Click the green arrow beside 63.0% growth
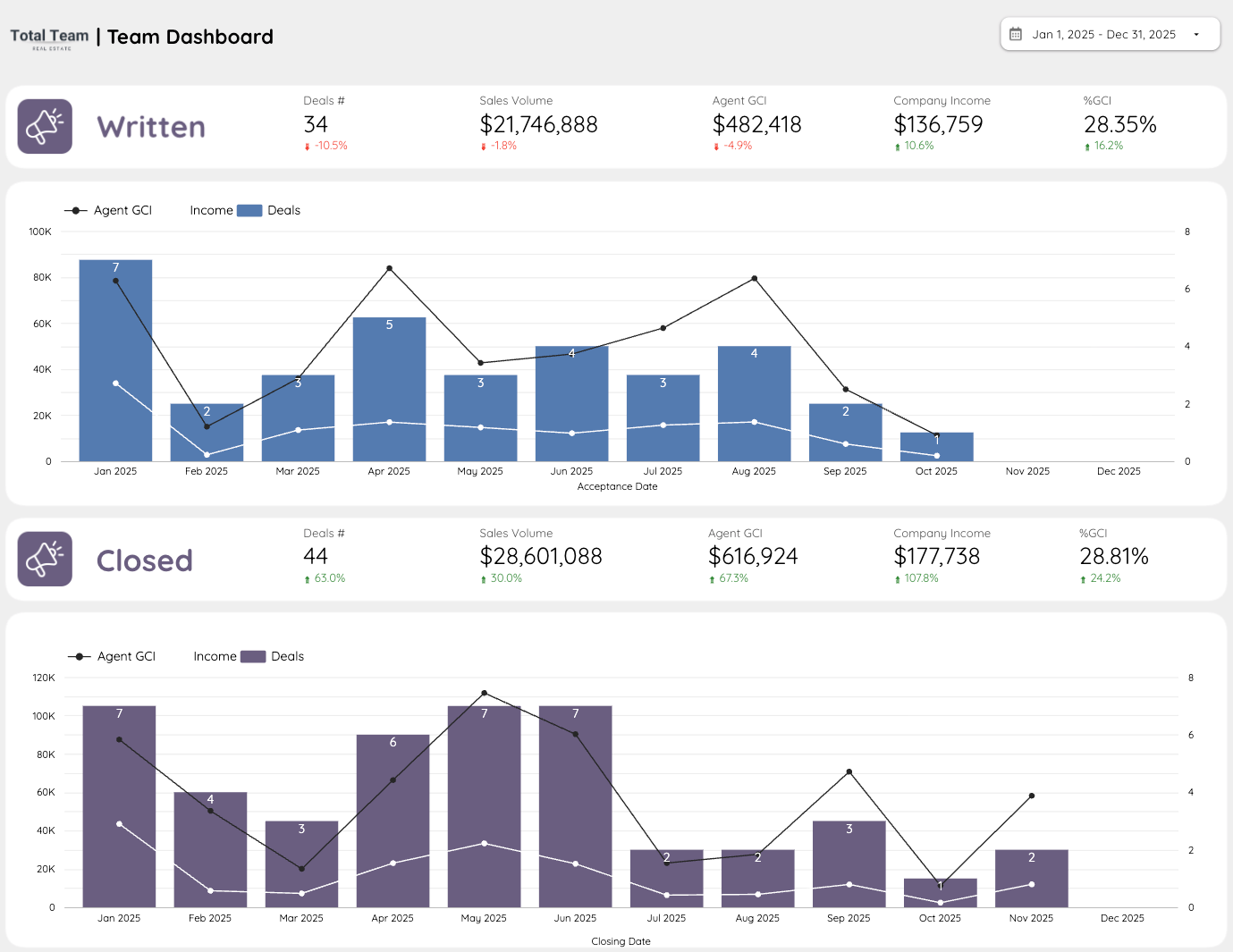 coord(306,578)
